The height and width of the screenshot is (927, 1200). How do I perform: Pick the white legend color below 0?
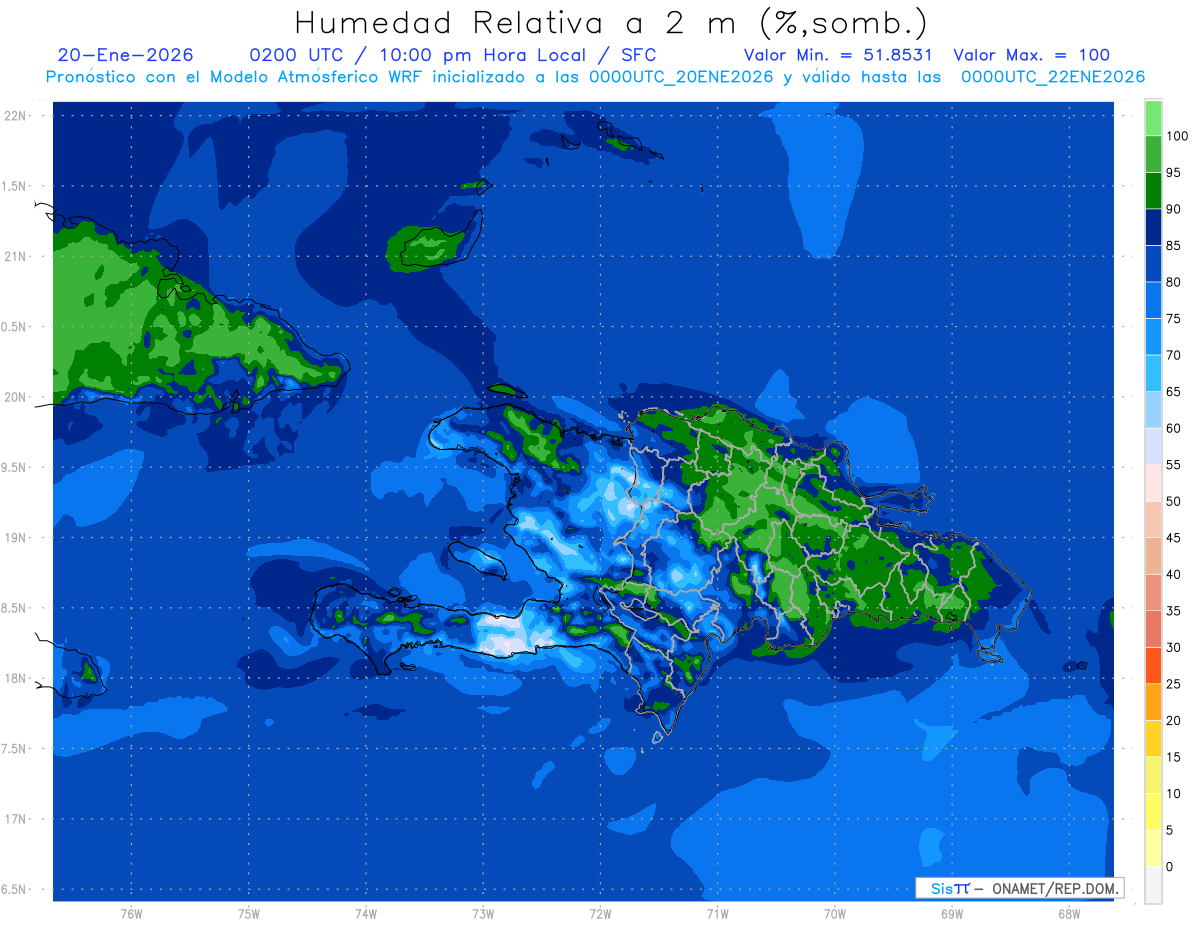[x=1153, y=884]
